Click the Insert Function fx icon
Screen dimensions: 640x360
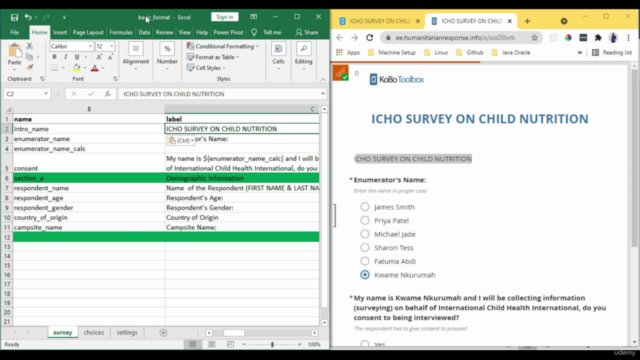[107, 94]
